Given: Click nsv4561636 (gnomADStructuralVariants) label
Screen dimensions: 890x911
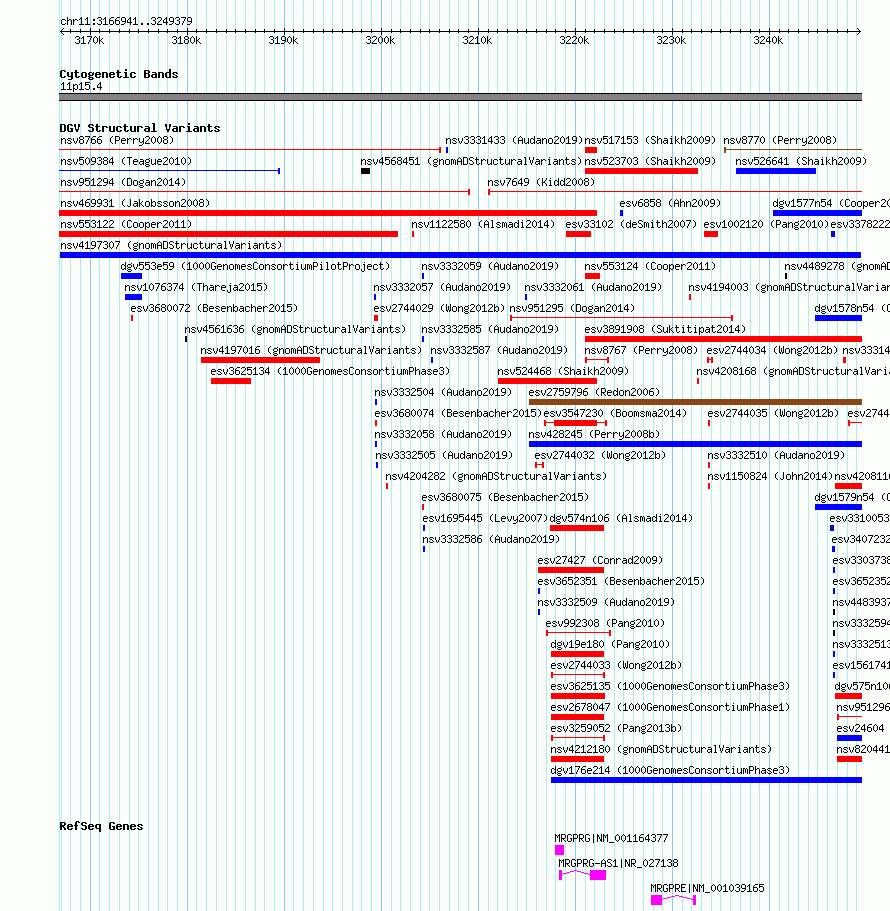Looking at the screenshot, I should pos(295,329).
